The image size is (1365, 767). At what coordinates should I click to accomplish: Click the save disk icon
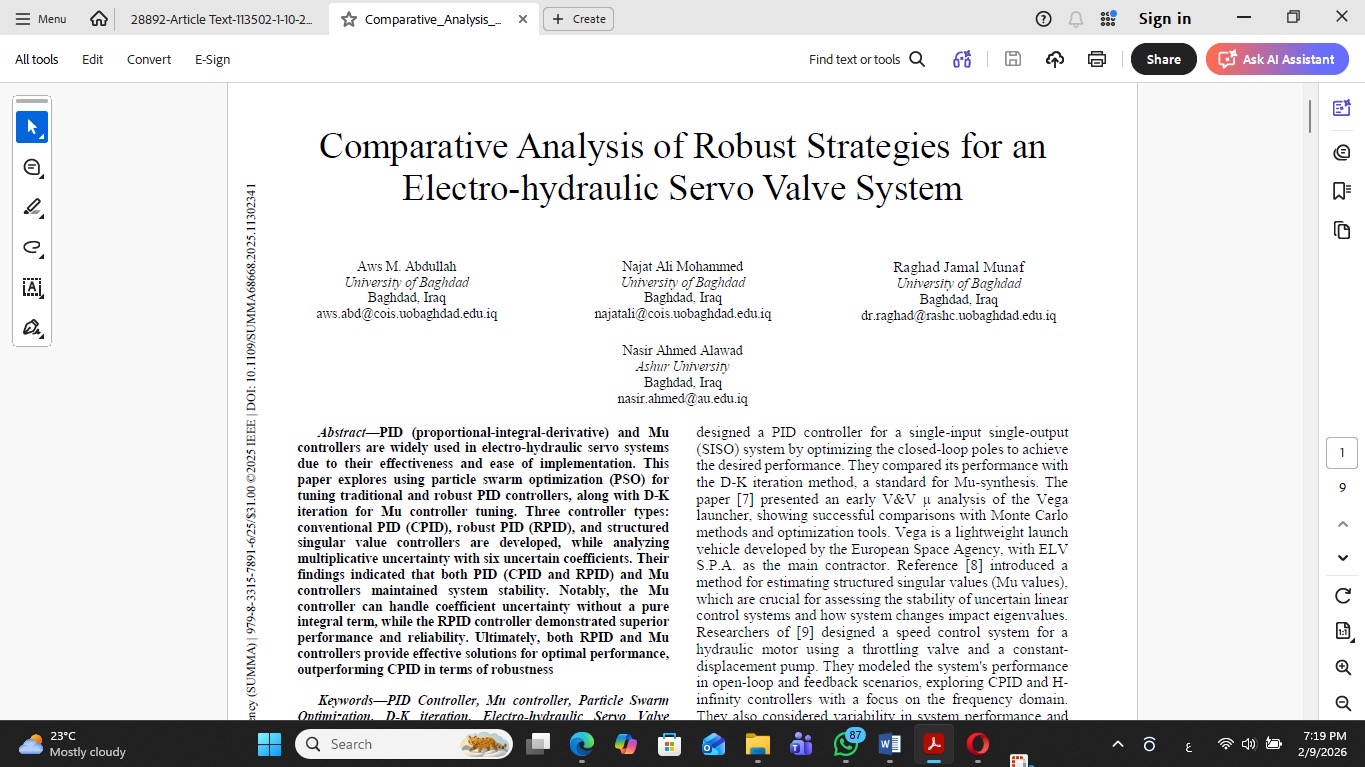(x=1013, y=60)
